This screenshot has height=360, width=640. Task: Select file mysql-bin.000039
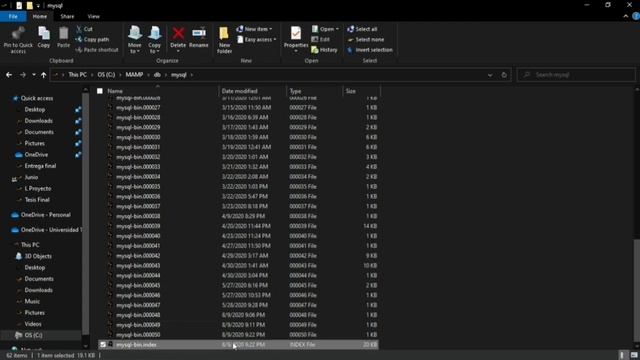pyautogui.click(x=239, y=226)
